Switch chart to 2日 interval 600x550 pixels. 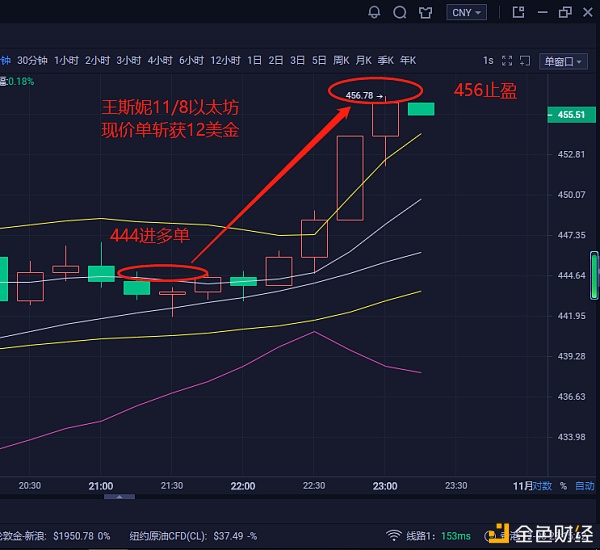[276, 60]
